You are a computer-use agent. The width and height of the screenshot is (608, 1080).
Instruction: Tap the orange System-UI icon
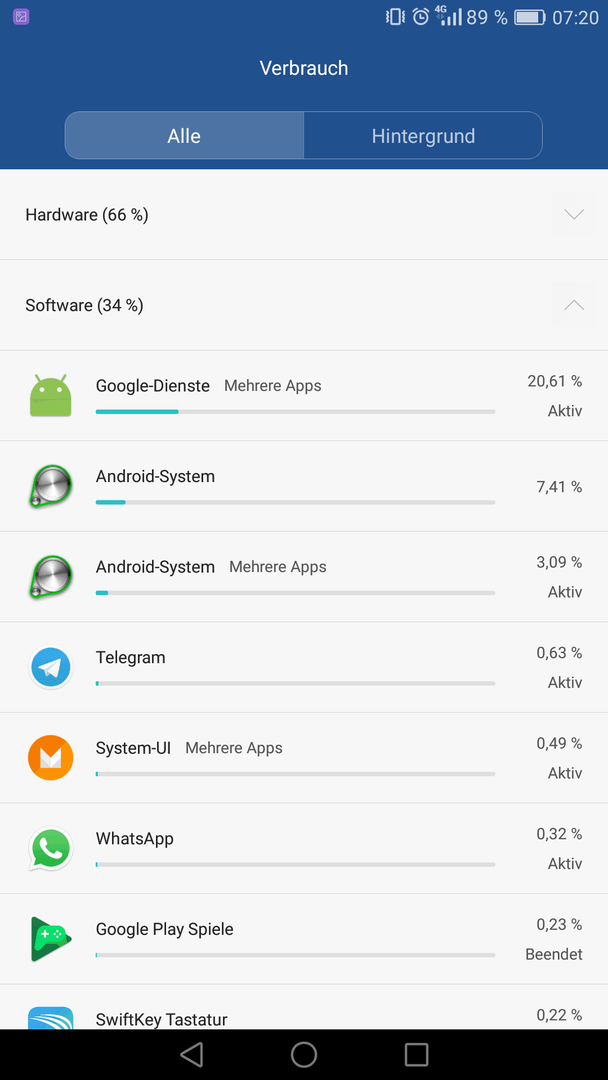coord(51,758)
